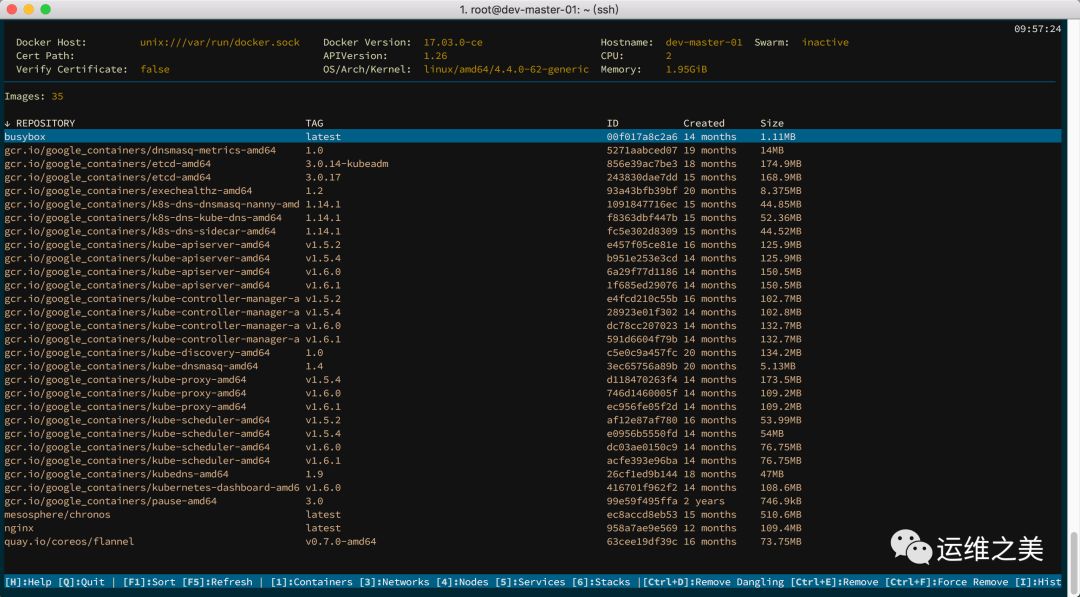The image size is (1080, 597).
Task: Select the nginx image row
Action: click(x=532, y=528)
